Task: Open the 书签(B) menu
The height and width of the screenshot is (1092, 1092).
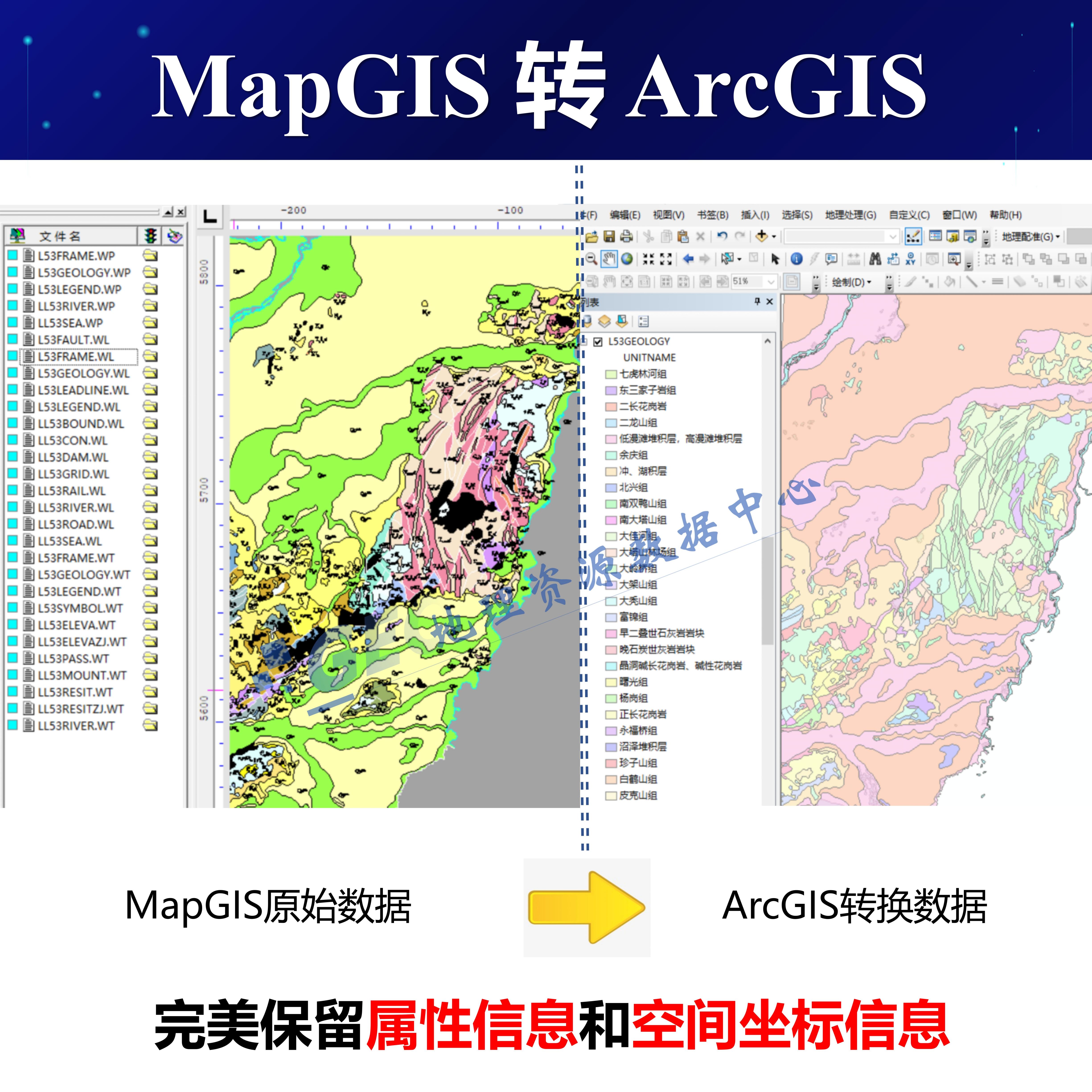Action: (x=712, y=215)
